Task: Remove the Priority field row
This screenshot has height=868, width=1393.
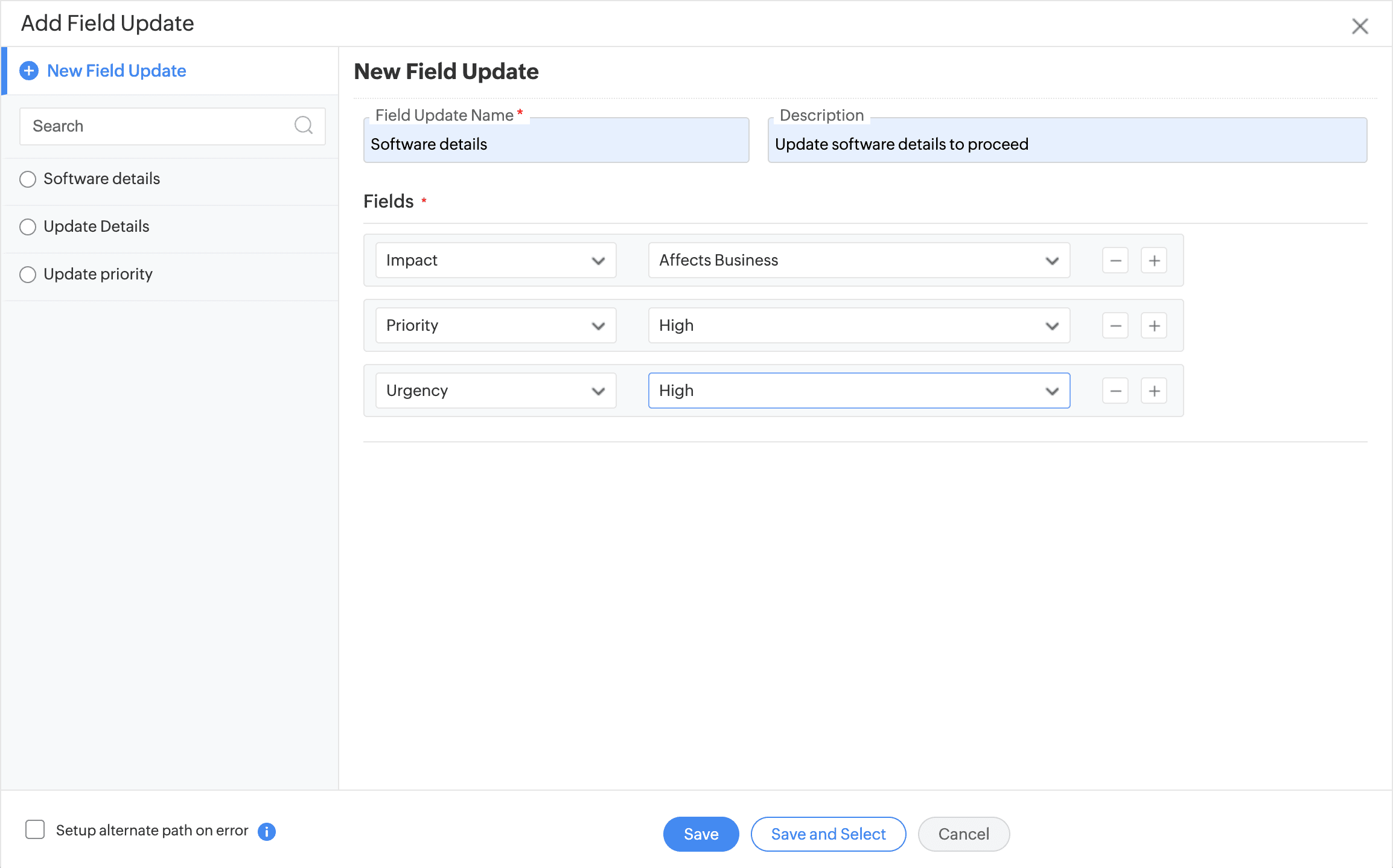Action: tap(1115, 326)
